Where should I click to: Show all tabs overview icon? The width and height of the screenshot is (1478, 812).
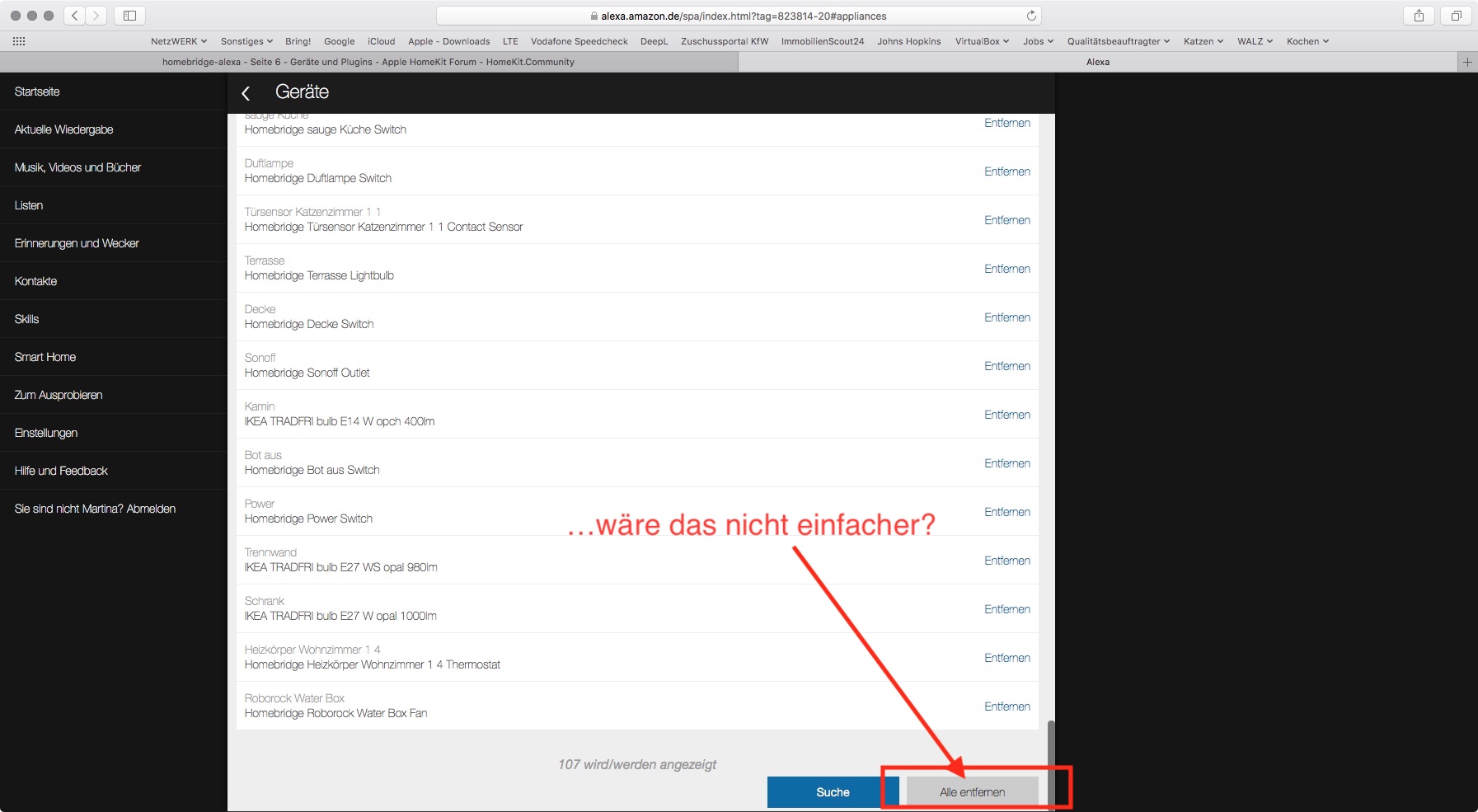1456,16
